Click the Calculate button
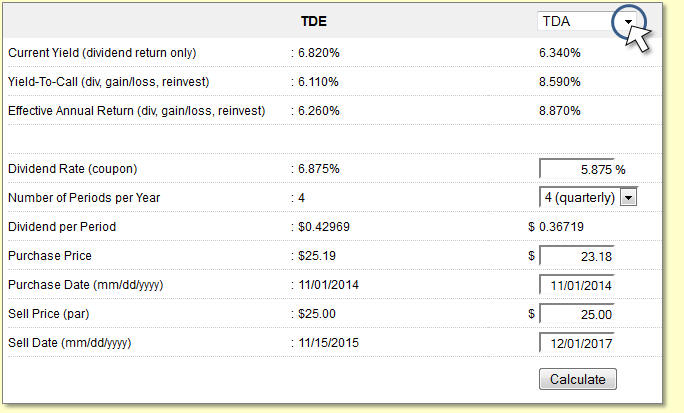684x413 pixels. coord(578,379)
